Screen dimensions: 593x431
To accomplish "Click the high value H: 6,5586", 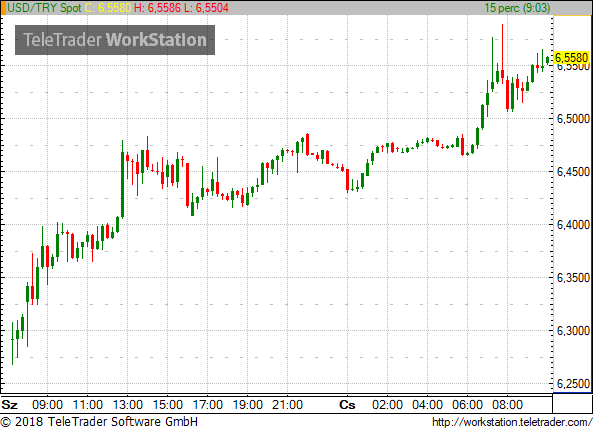I will click(x=157, y=8).
